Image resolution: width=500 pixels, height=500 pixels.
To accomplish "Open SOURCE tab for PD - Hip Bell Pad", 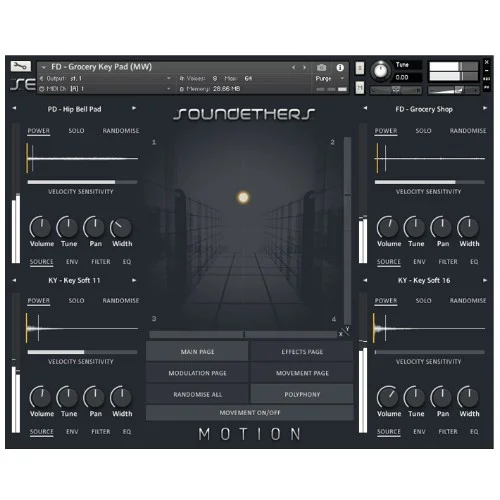I will (x=42, y=262).
